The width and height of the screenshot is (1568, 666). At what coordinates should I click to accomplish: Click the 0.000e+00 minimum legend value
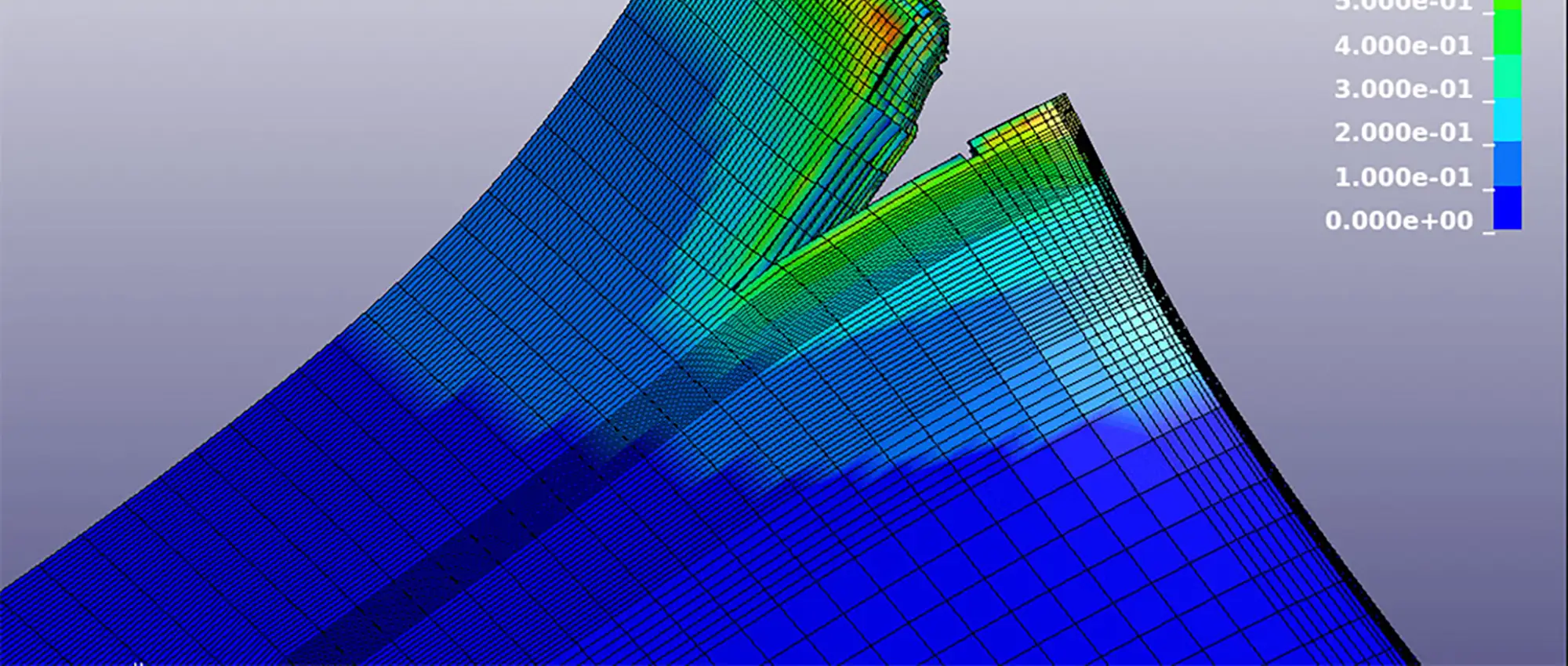1398,221
